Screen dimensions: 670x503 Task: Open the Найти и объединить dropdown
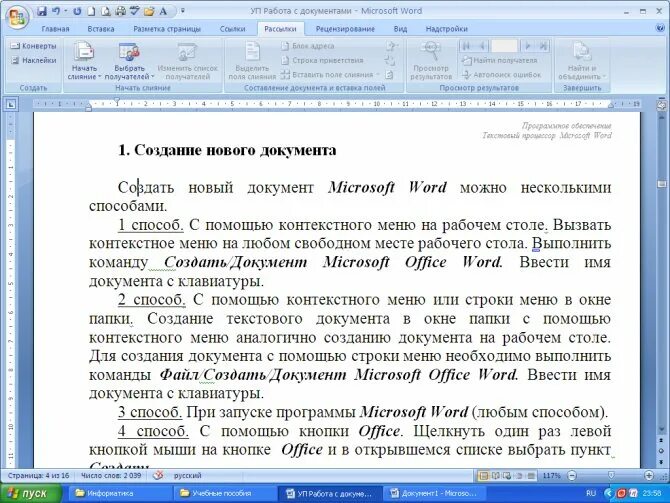pos(582,61)
